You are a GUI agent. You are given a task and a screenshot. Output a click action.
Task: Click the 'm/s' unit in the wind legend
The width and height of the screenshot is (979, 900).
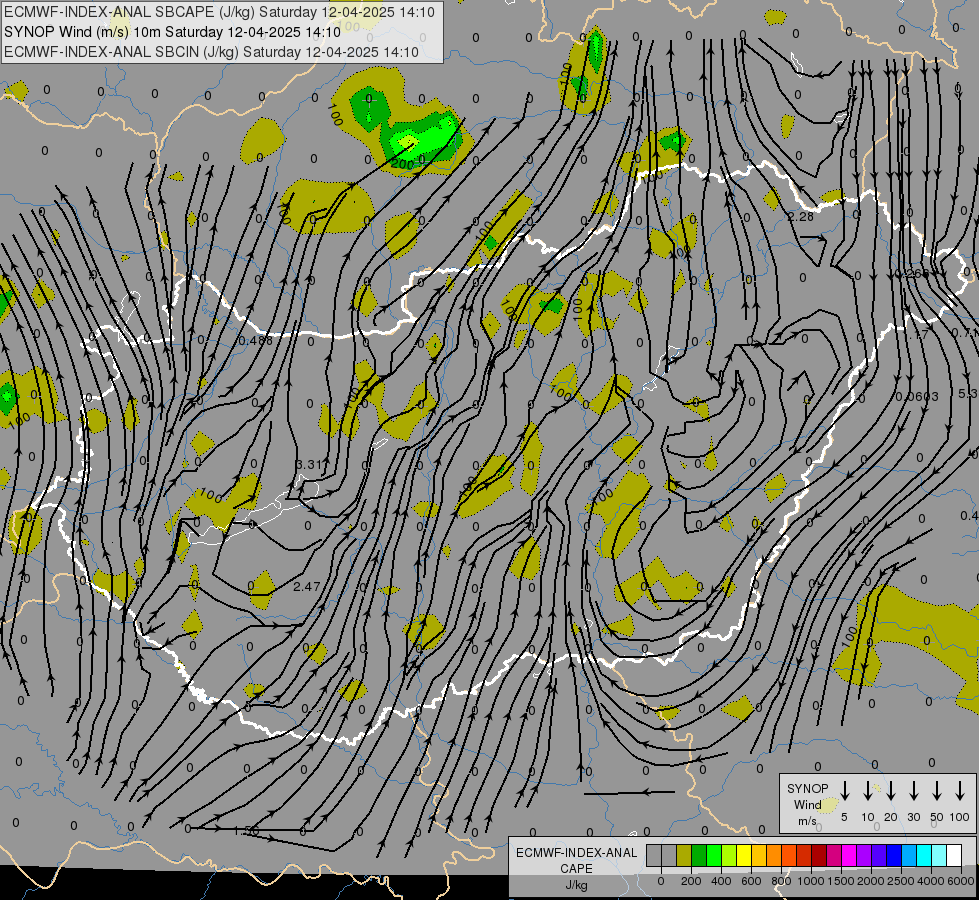[x=807, y=821]
